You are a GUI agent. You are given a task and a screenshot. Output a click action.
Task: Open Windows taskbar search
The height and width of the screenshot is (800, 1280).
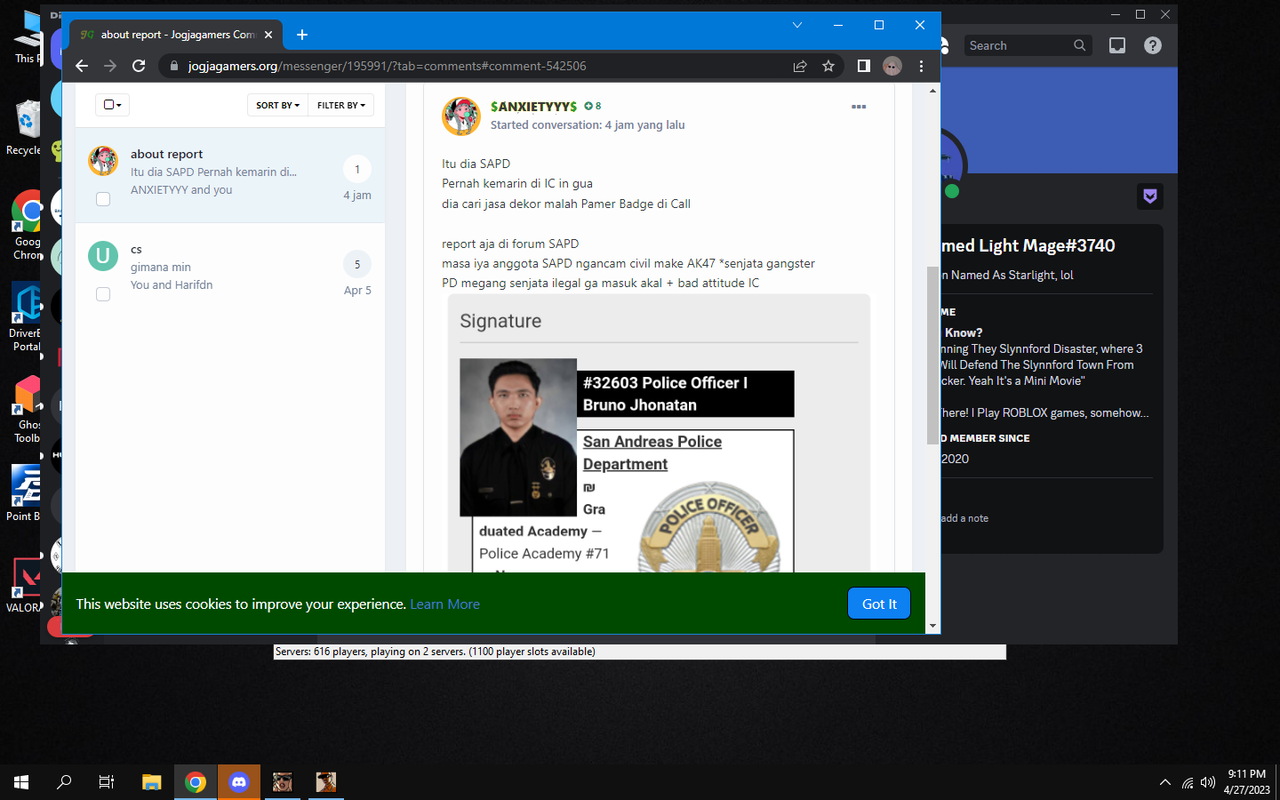(64, 782)
